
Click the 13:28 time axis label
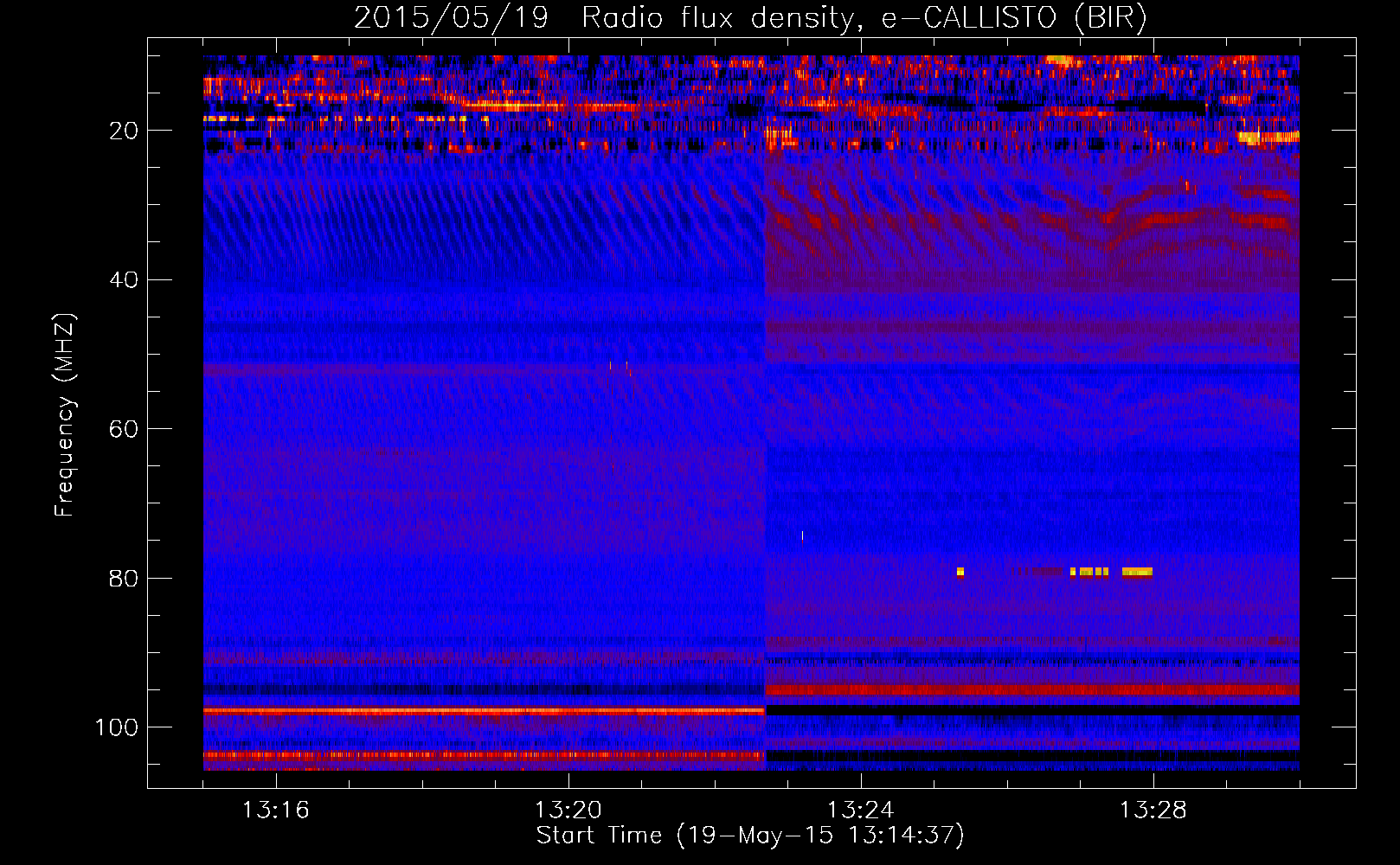1153,810
